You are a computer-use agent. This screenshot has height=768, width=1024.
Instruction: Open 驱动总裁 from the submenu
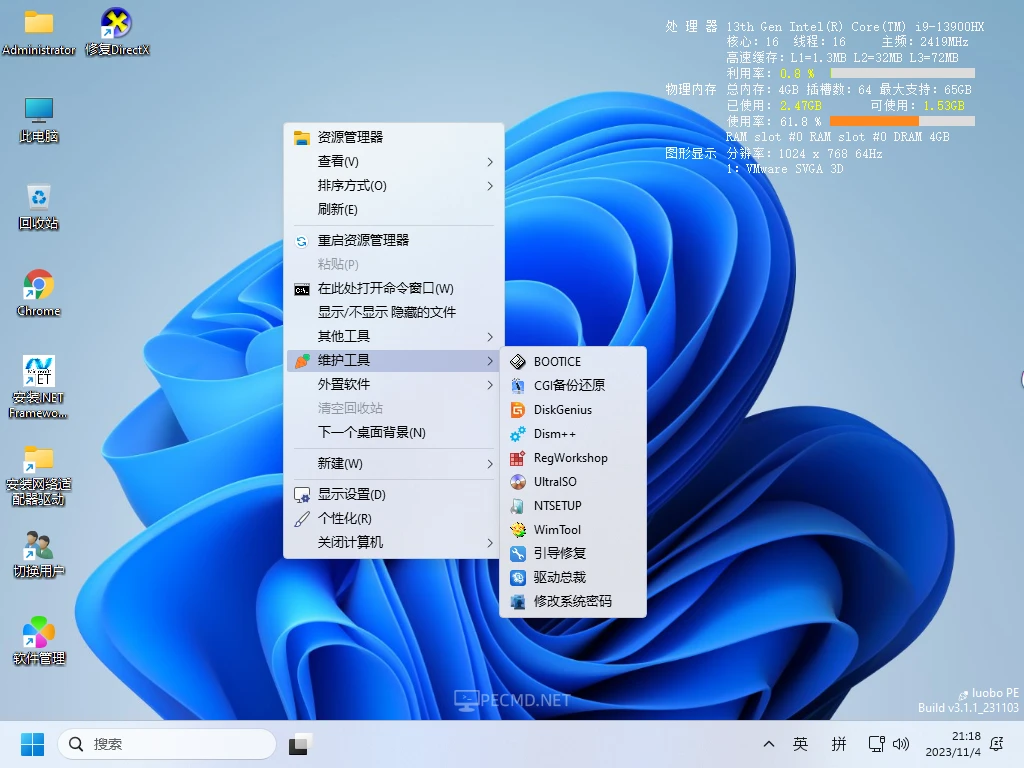[x=573, y=577]
